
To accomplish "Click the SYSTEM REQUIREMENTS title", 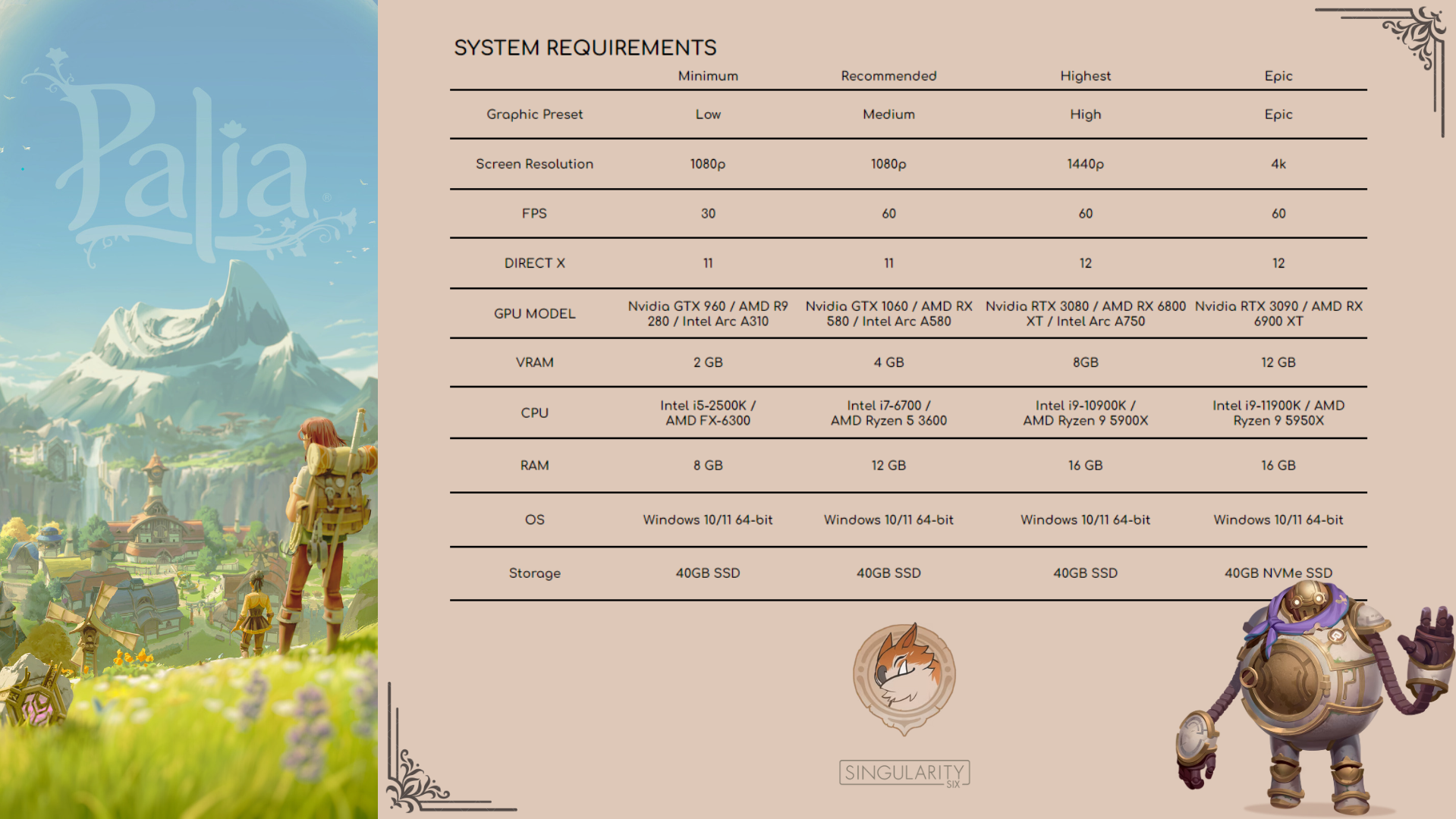I will coord(585,47).
